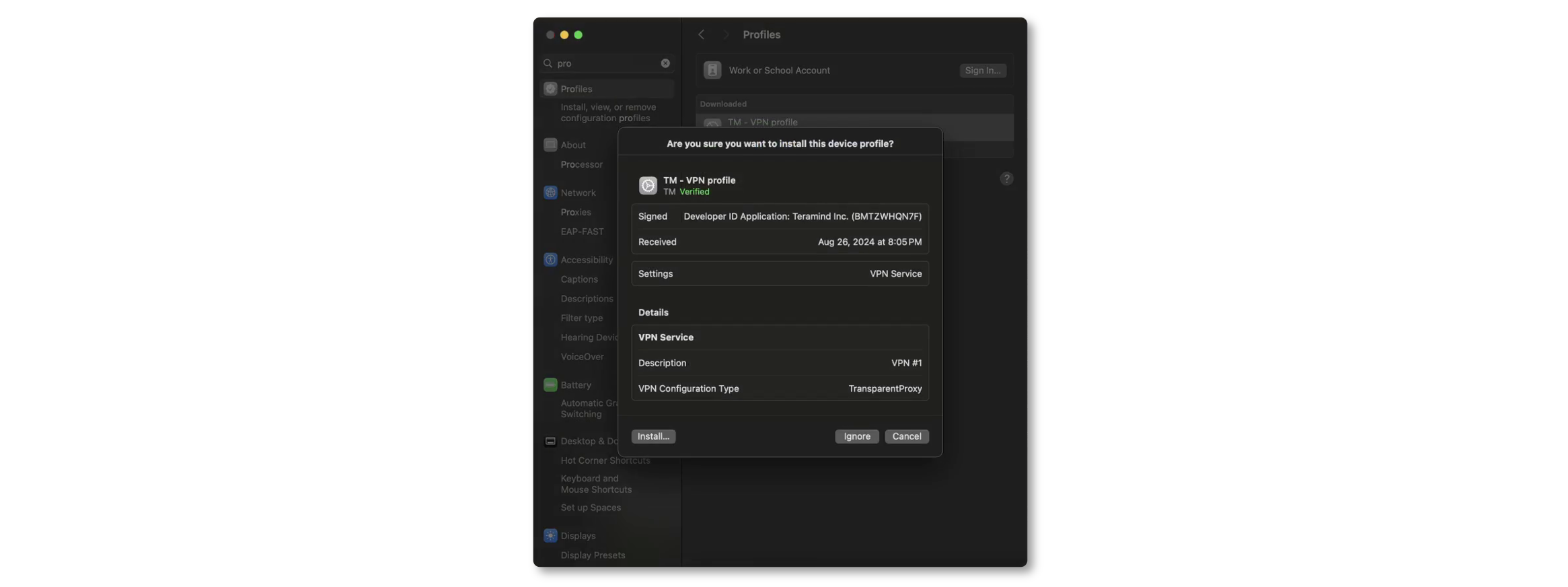The height and width of the screenshot is (587, 1568).
Task: Open Processor search result
Action: [x=581, y=164]
